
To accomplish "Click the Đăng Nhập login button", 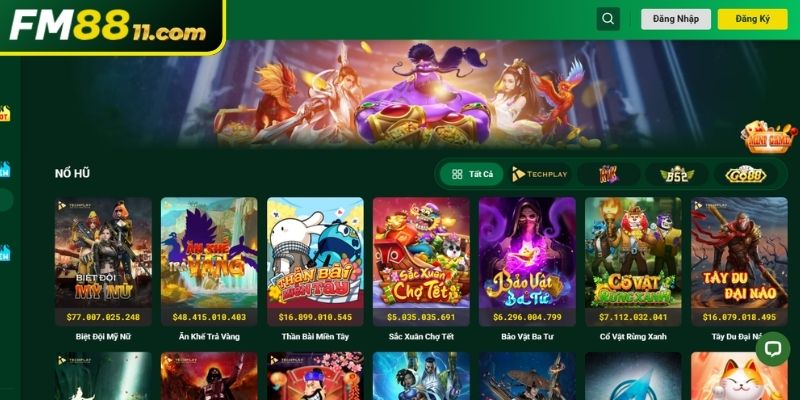I will 676,19.
